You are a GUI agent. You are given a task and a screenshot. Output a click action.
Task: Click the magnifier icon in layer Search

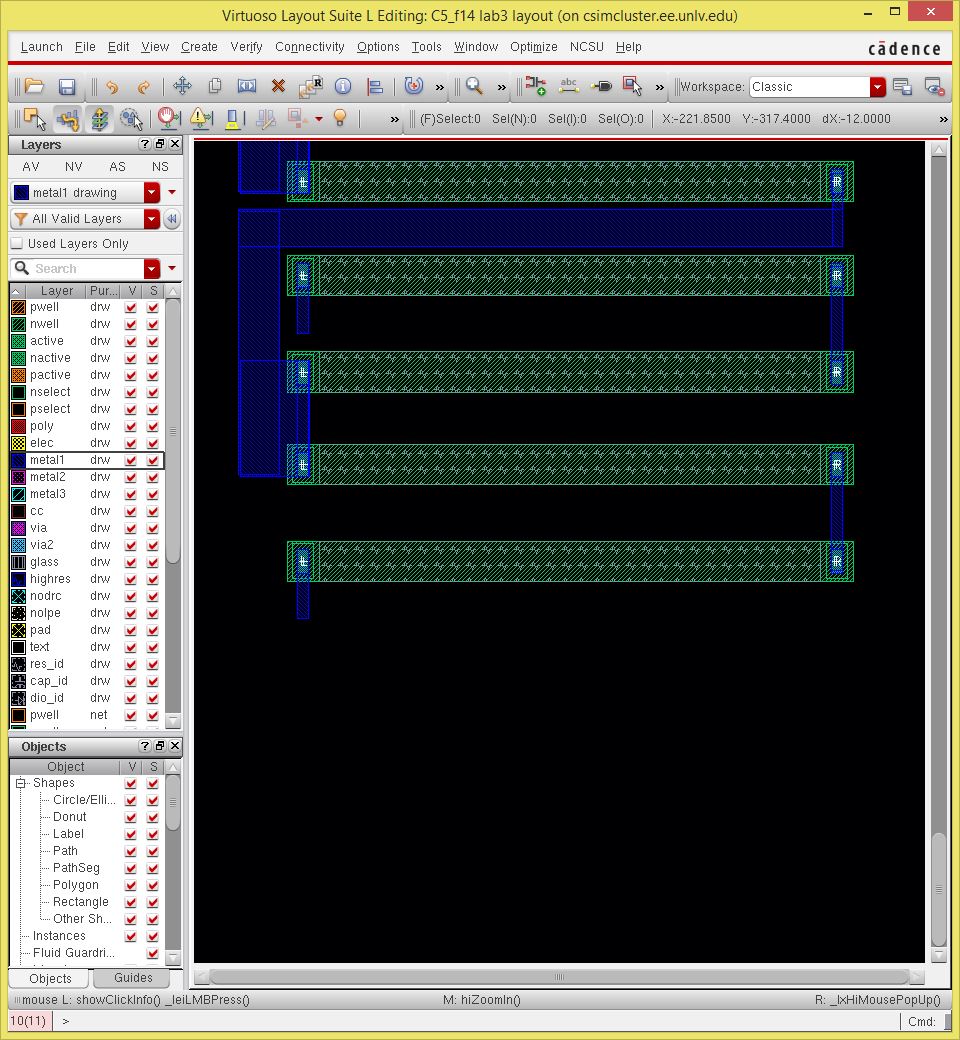[x=21, y=268]
